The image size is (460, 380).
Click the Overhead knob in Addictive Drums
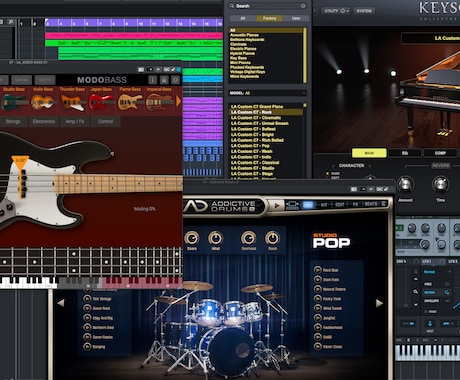pos(249,238)
